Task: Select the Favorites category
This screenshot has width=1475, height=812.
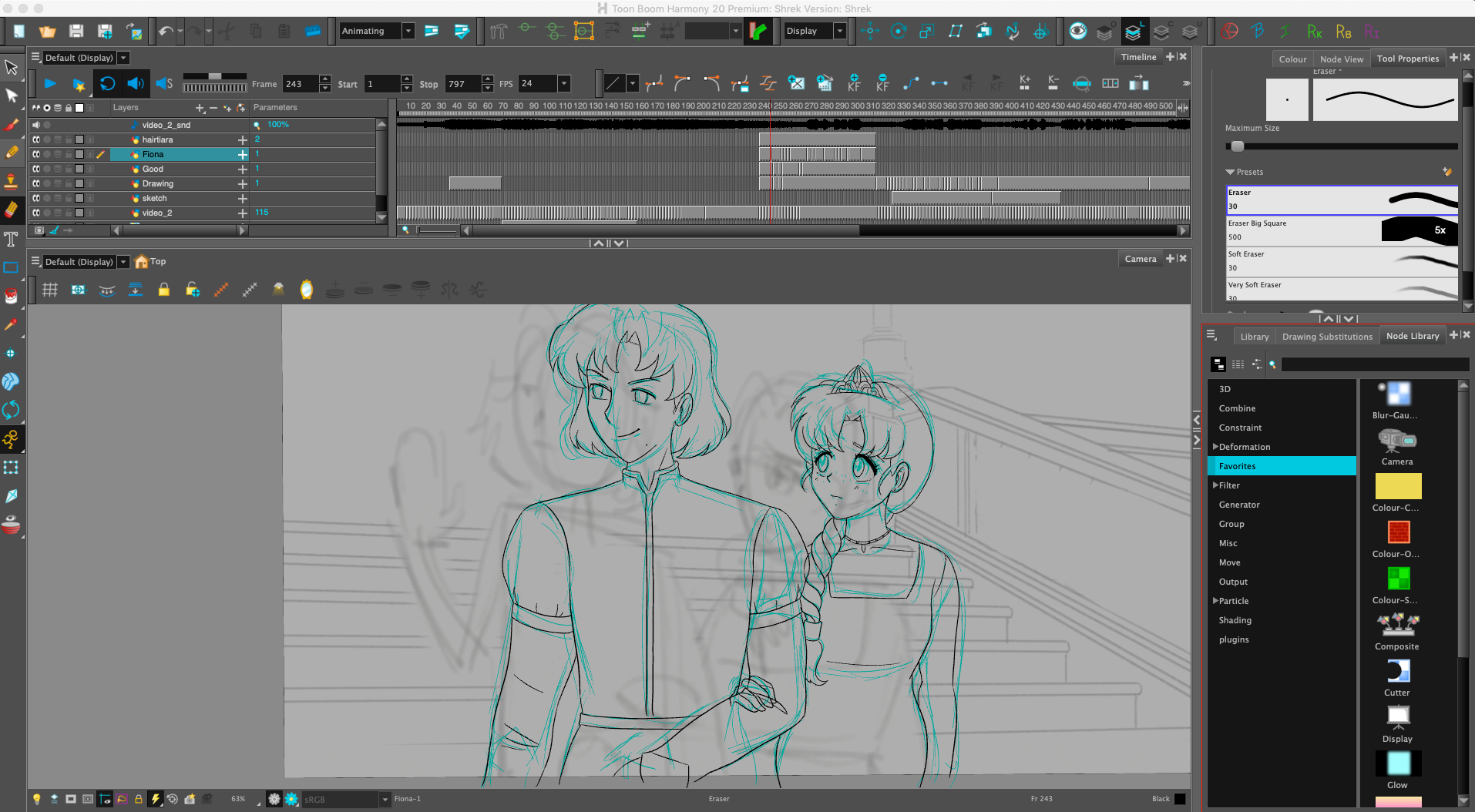Action: (x=1281, y=466)
